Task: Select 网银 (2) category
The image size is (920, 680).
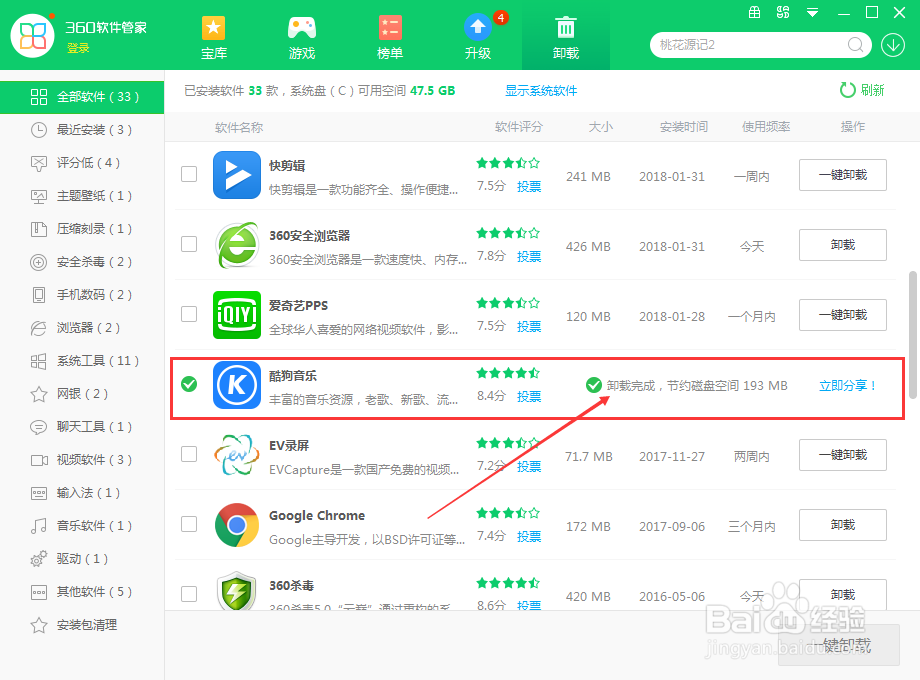Action: [82, 394]
